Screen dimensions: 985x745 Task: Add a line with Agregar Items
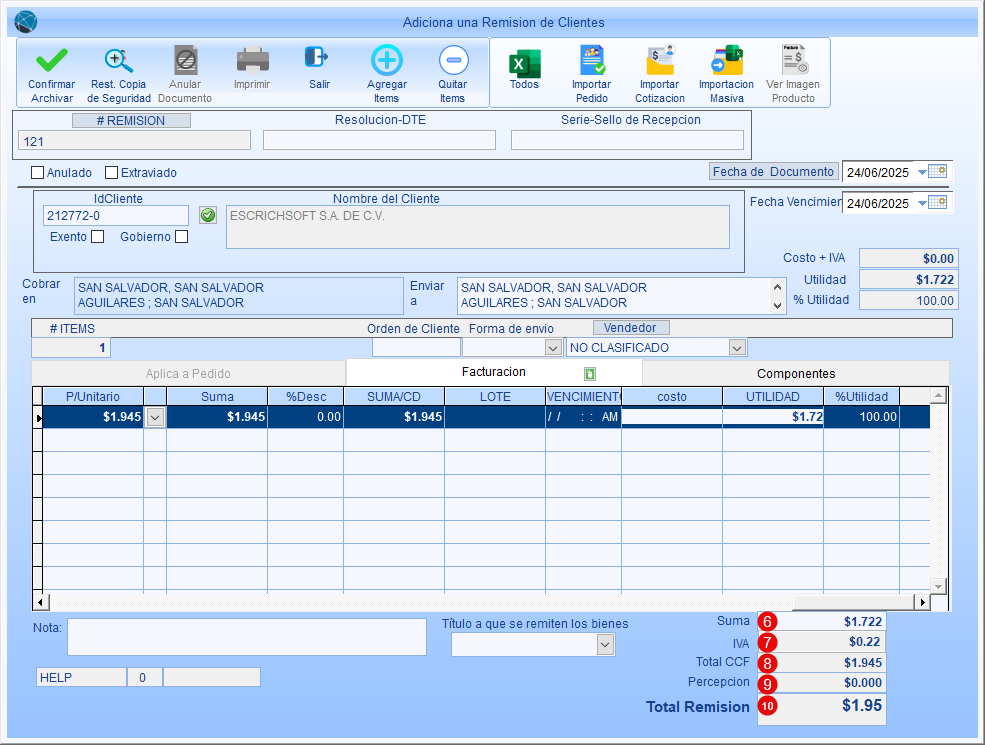pyautogui.click(x=386, y=62)
